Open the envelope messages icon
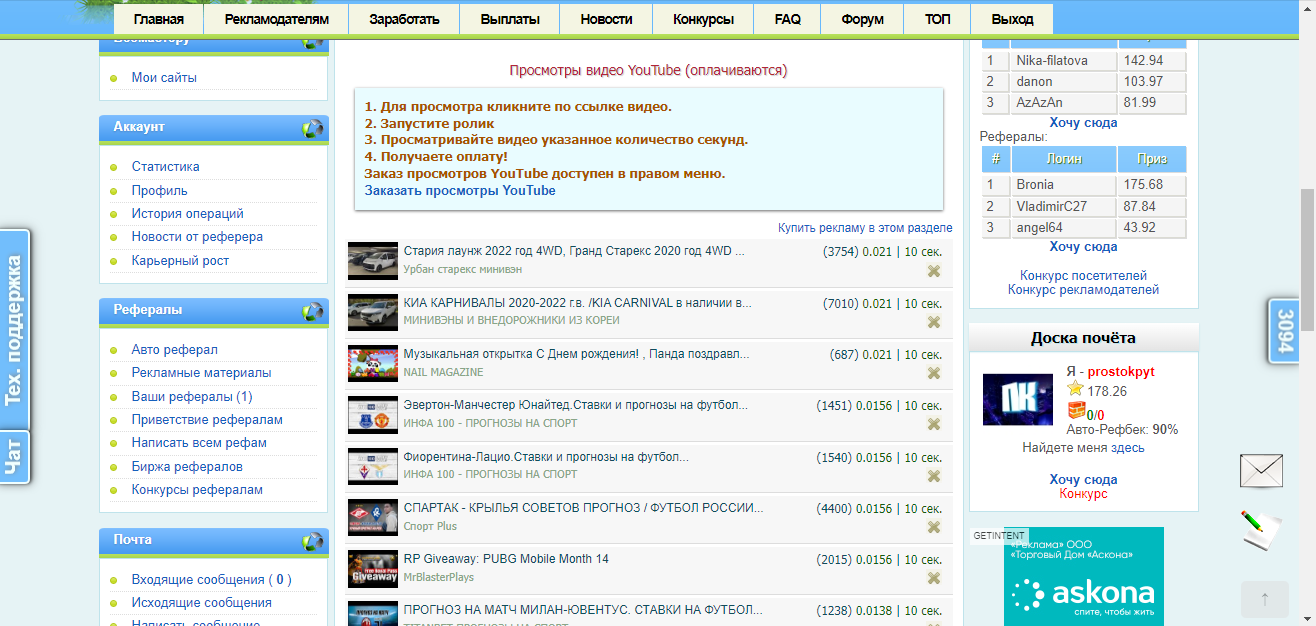This screenshot has width=1316, height=626. pyautogui.click(x=1261, y=470)
